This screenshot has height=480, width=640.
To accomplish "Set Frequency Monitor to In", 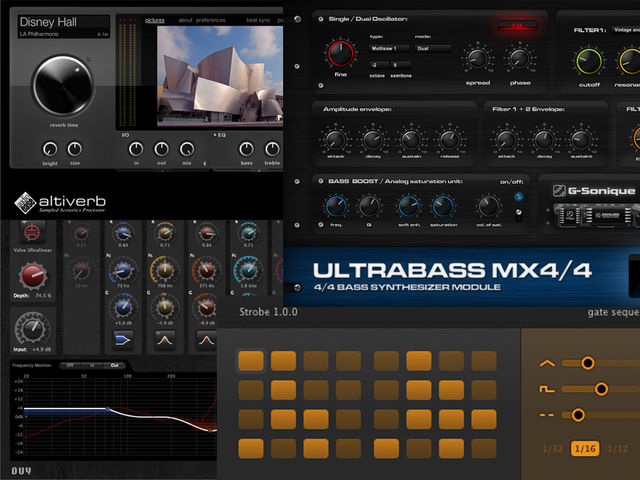I will 92,365.
